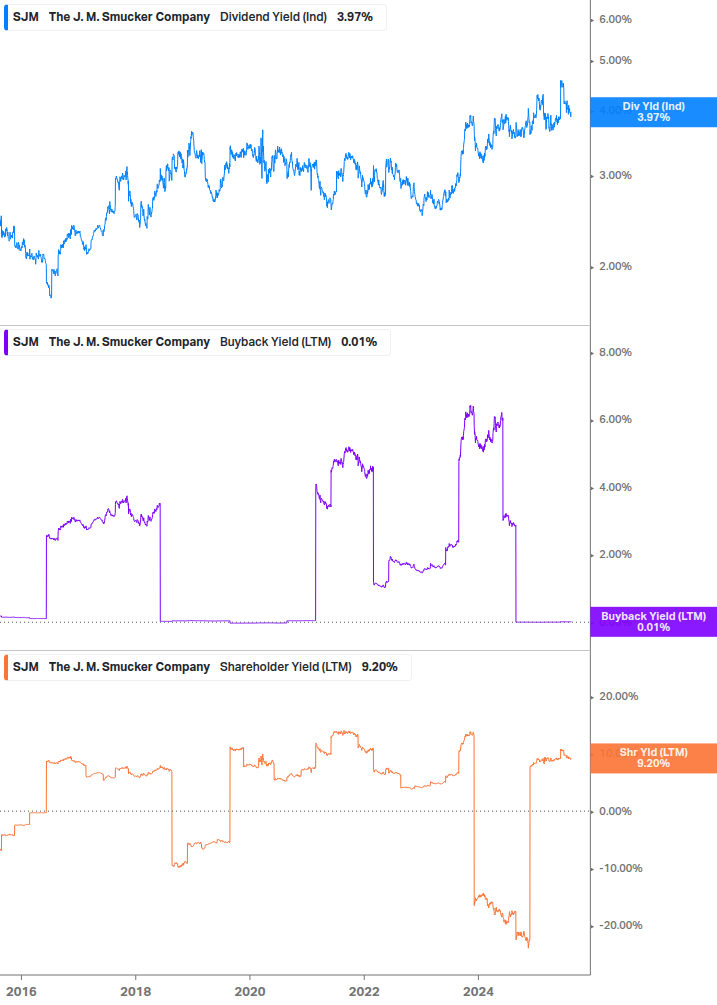Screen dimensions: 717x1005
Task: Click the 2016 label on the time axis
Action: (x=22, y=992)
